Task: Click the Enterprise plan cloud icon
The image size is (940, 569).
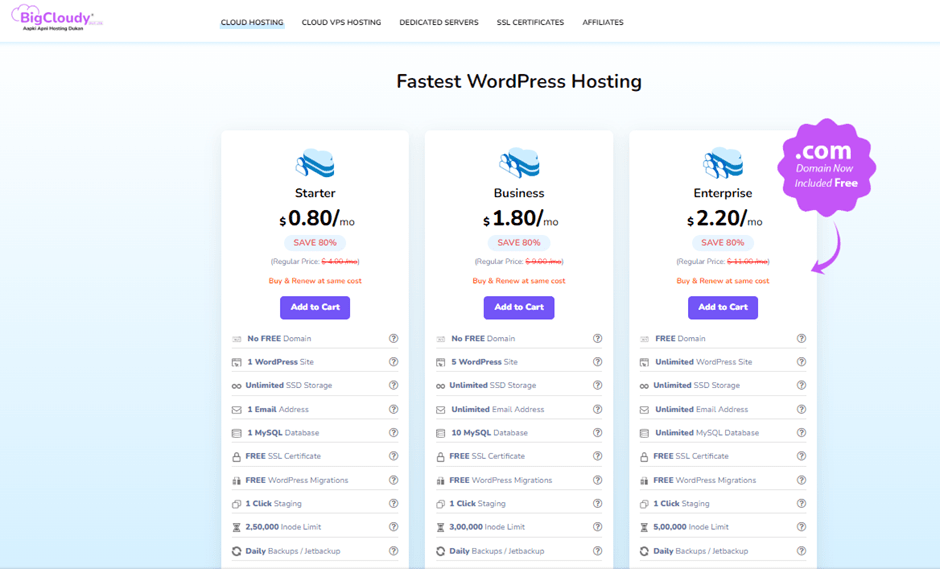Action: 722,163
